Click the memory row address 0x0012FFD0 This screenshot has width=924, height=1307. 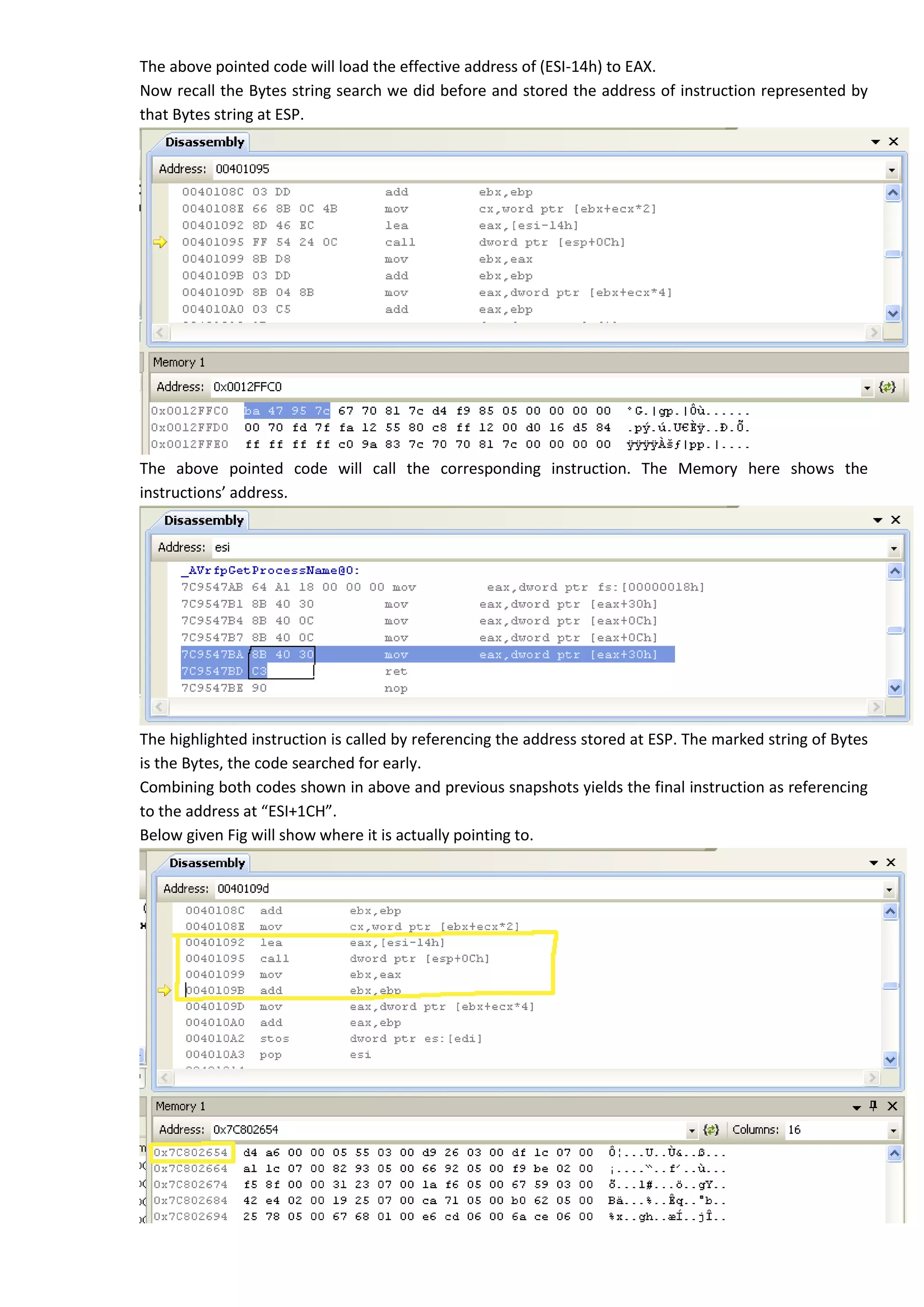[189, 427]
